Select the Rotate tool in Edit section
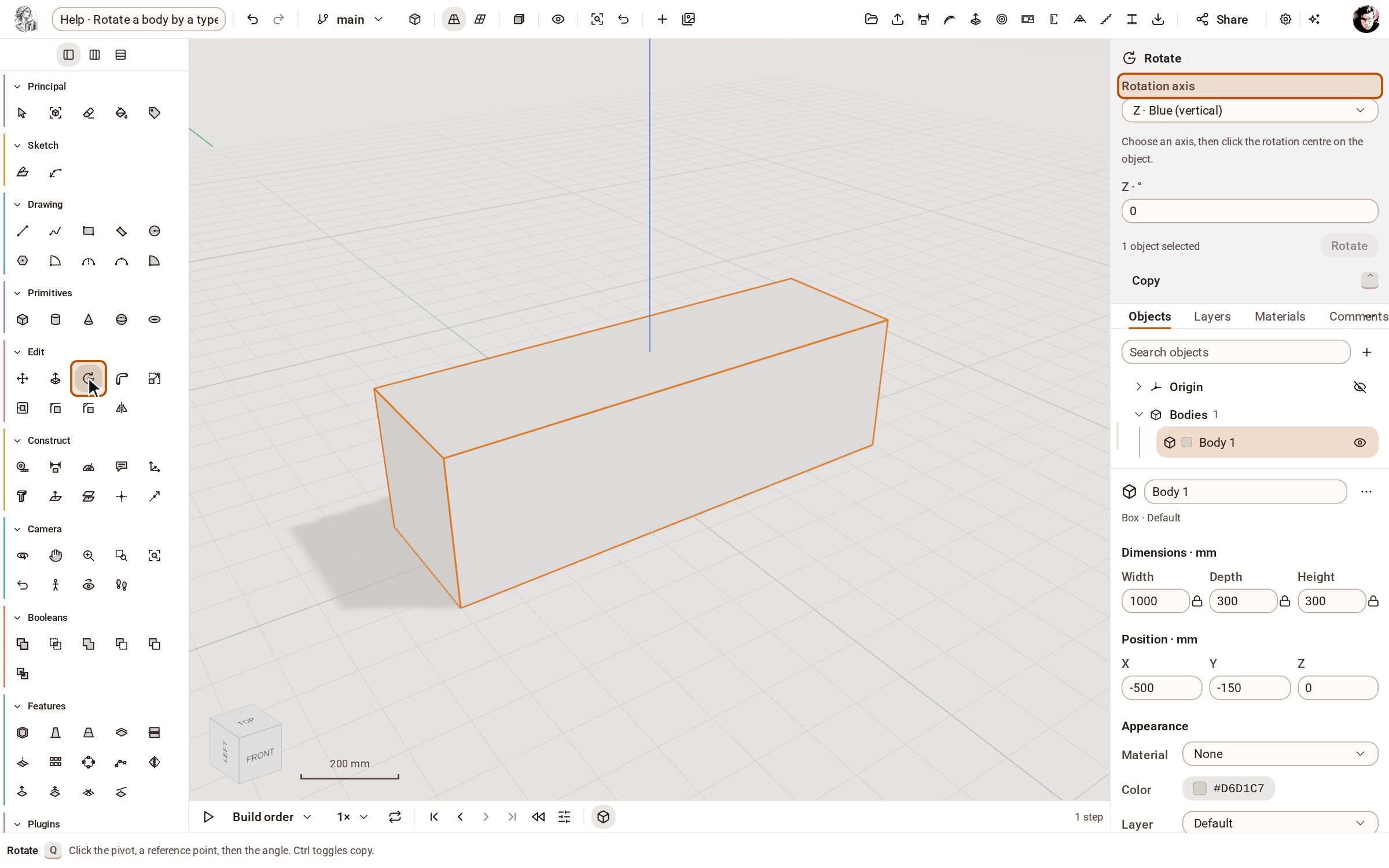Image resolution: width=1389 pixels, height=868 pixels. pos(89,378)
